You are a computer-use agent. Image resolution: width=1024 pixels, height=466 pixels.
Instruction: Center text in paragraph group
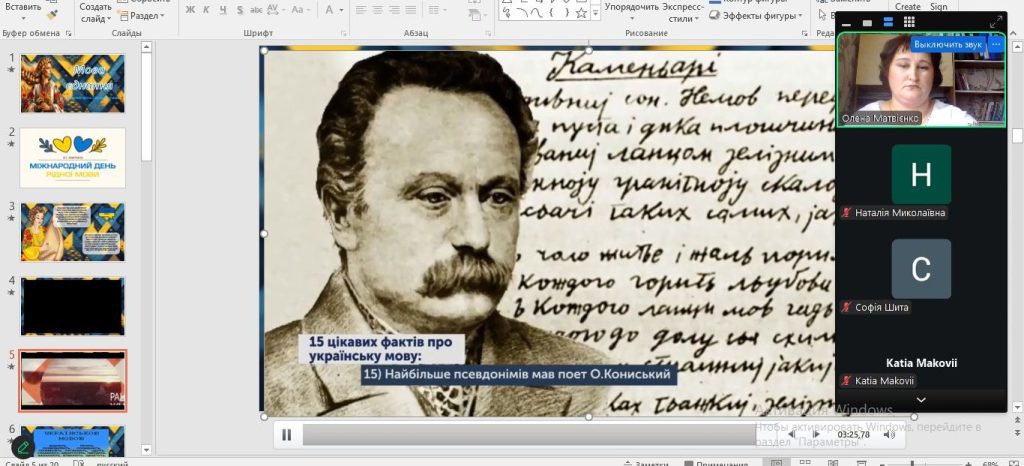point(377,10)
